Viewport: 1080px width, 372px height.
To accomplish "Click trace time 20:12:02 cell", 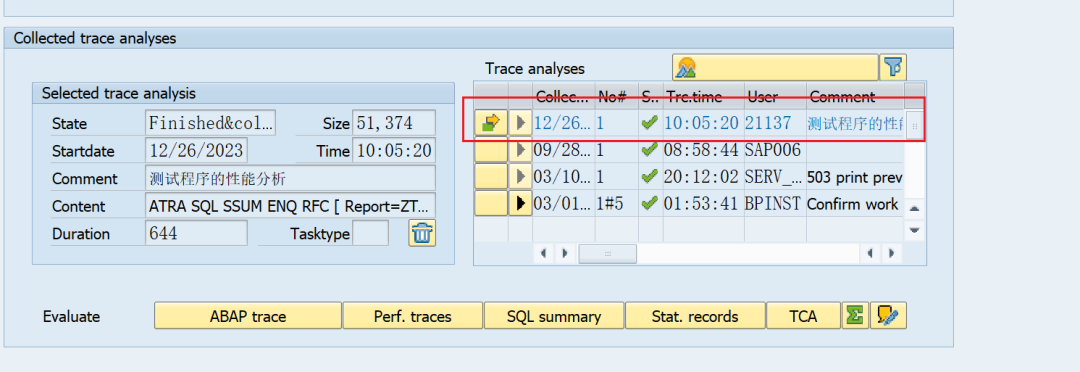I will (x=703, y=176).
